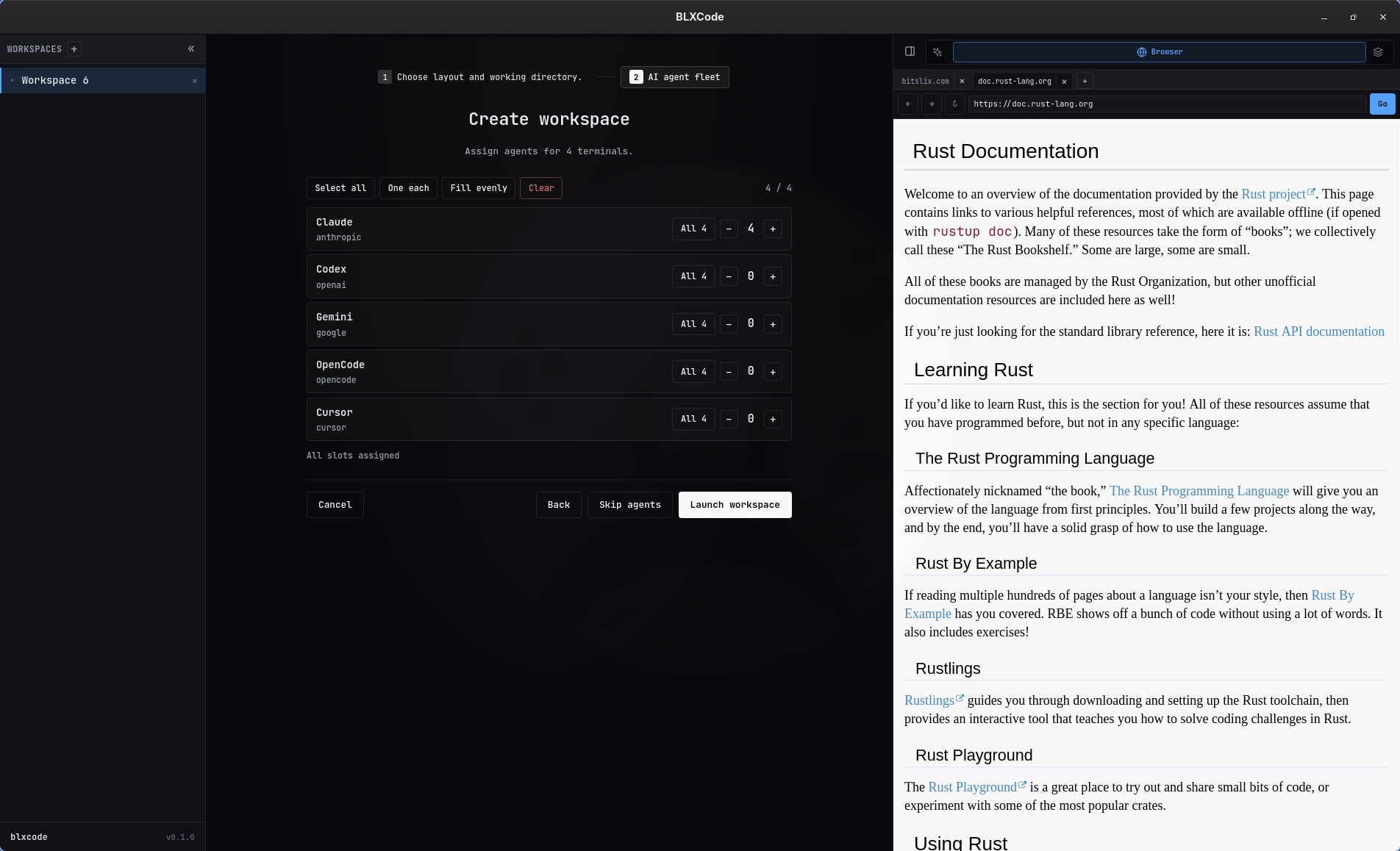This screenshot has height=851, width=1400.
Task: Click Skip agents
Action: [x=630, y=505]
